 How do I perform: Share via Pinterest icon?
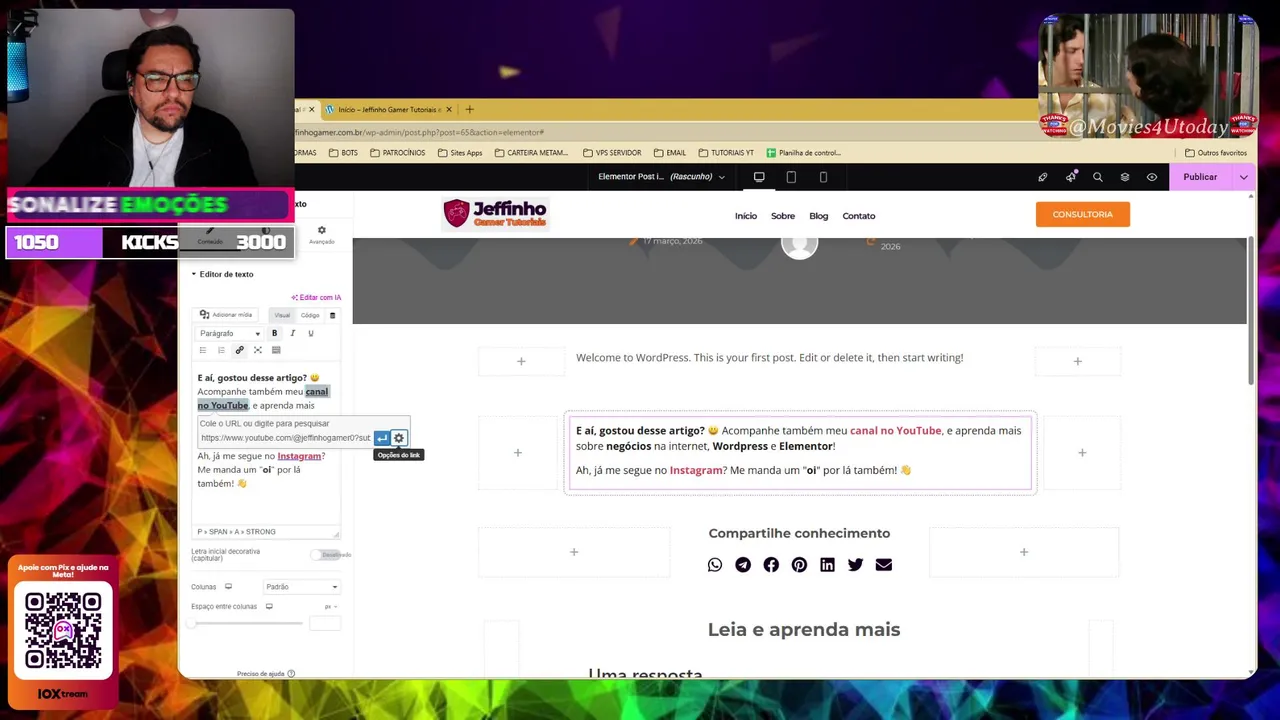click(x=799, y=565)
